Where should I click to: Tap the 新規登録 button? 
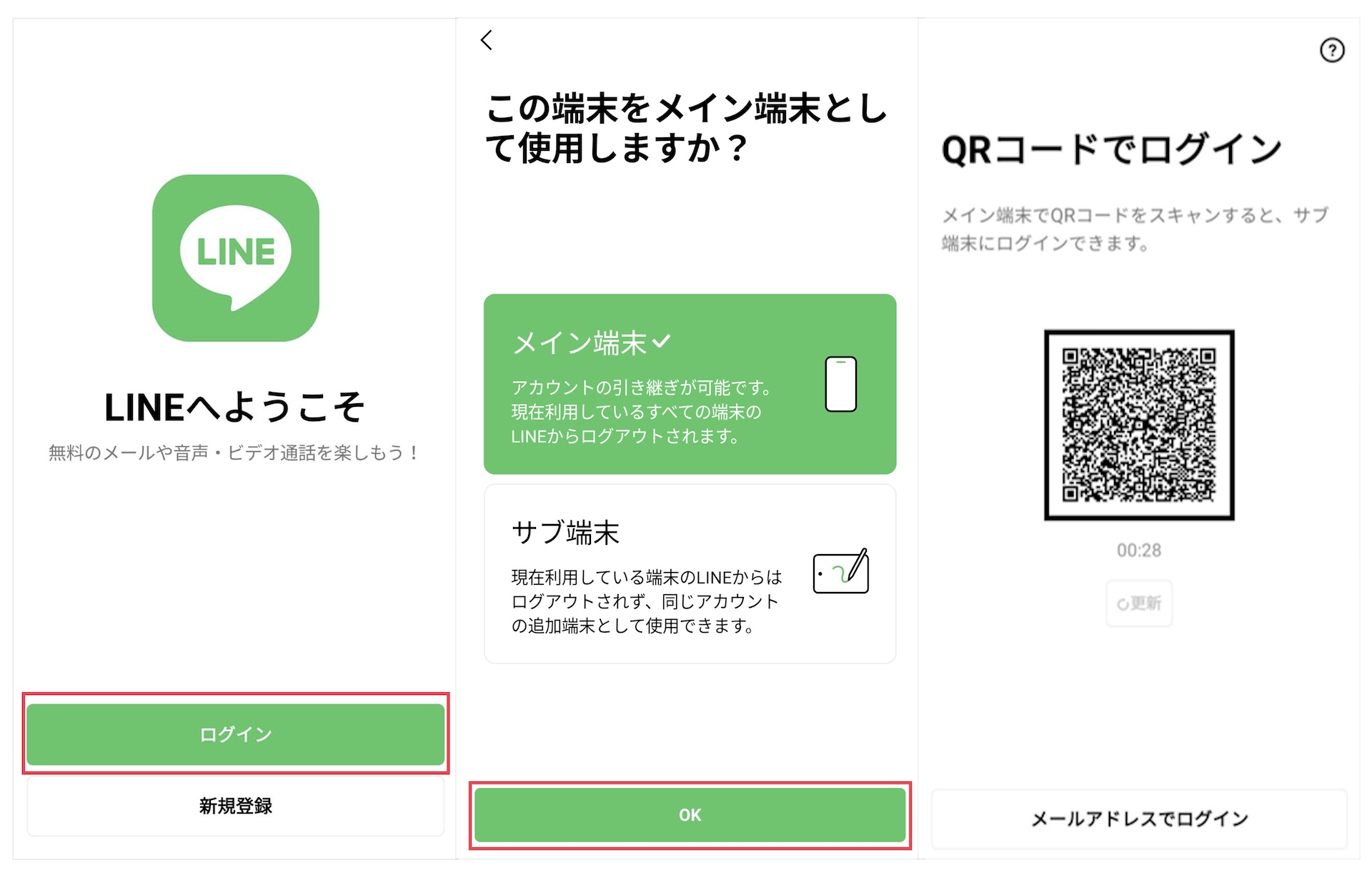tap(236, 806)
